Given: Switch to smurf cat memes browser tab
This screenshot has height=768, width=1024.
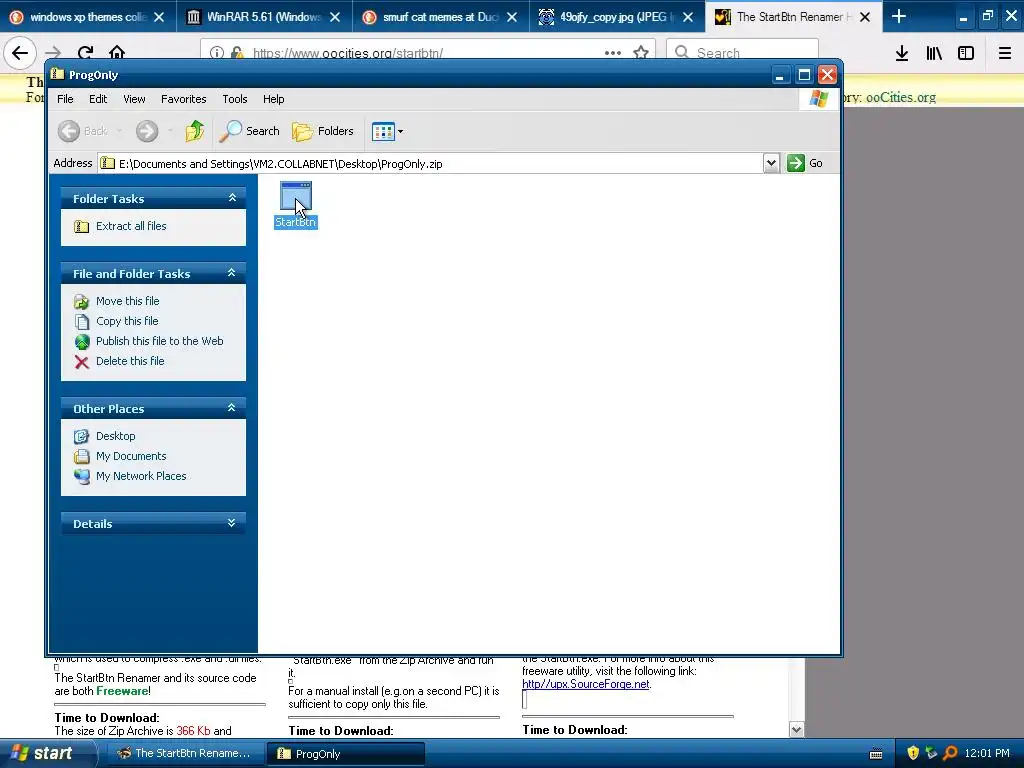Looking at the screenshot, I should (x=441, y=17).
